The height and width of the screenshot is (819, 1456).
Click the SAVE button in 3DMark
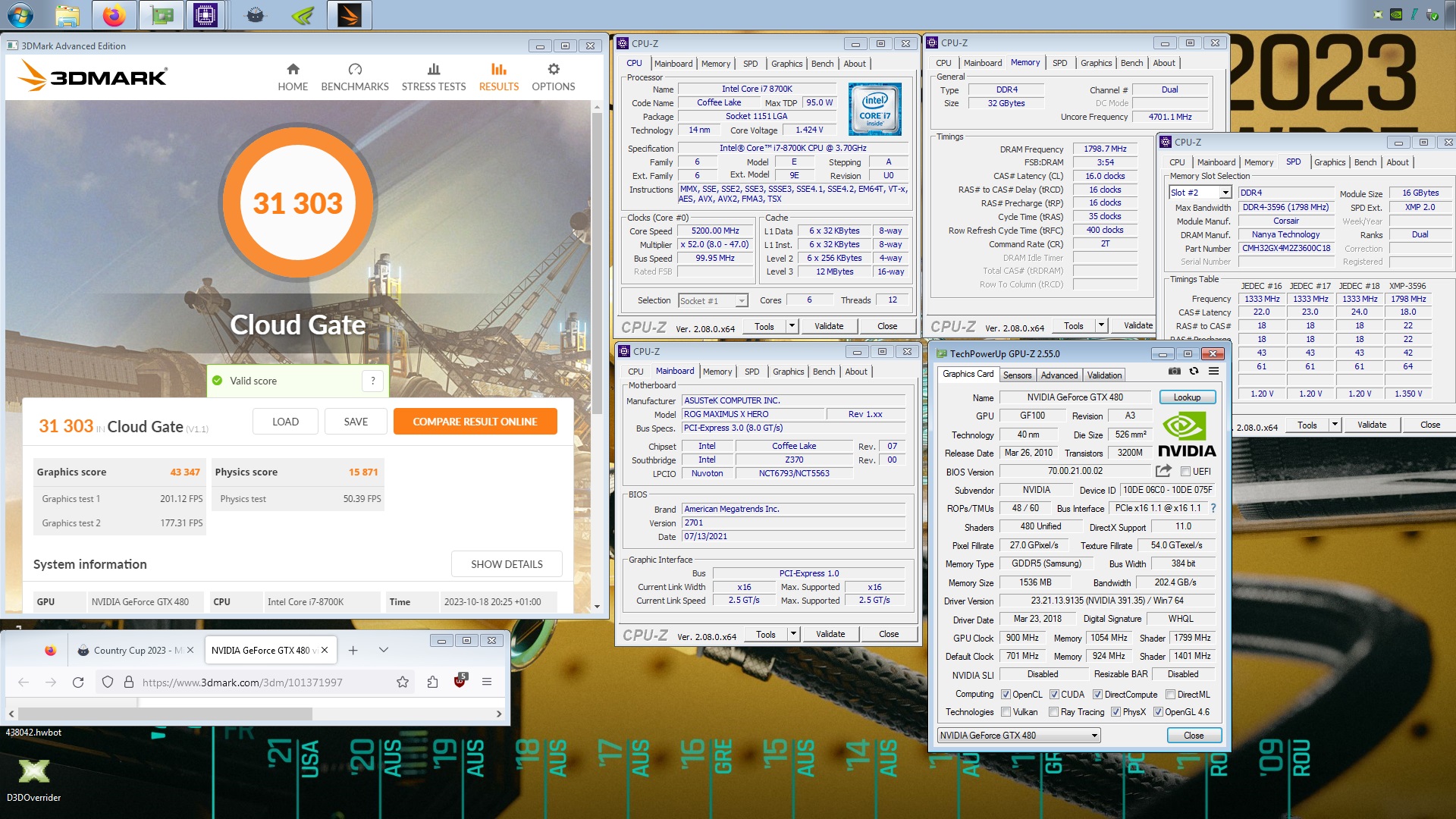click(x=356, y=422)
